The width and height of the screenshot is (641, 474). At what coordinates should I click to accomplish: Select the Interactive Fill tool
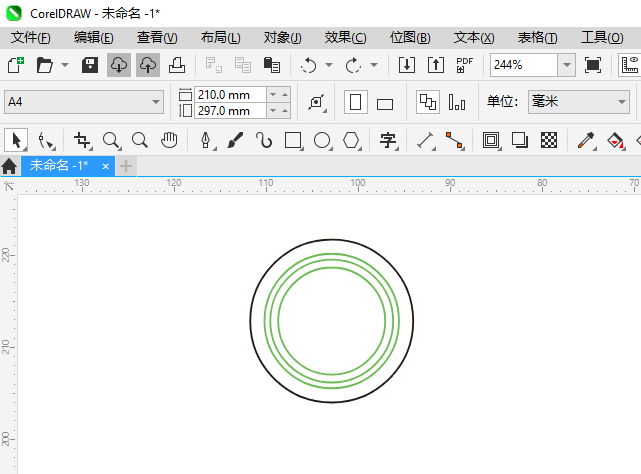click(x=615, y=141)
